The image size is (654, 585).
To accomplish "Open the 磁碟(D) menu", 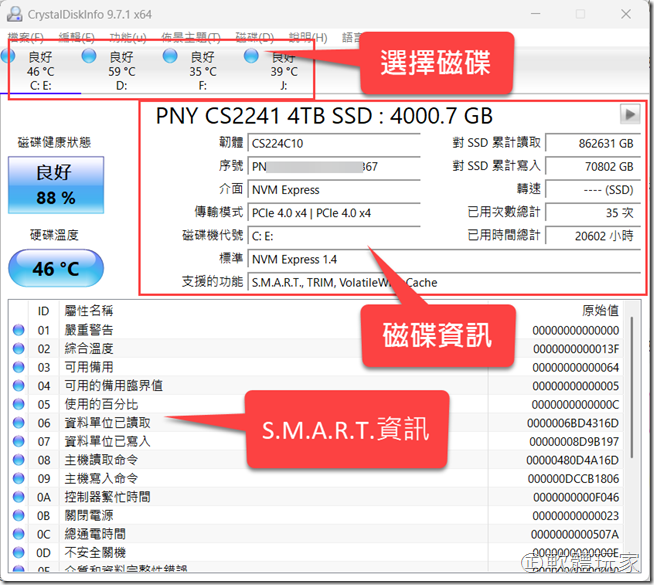I will click(254, 38).
